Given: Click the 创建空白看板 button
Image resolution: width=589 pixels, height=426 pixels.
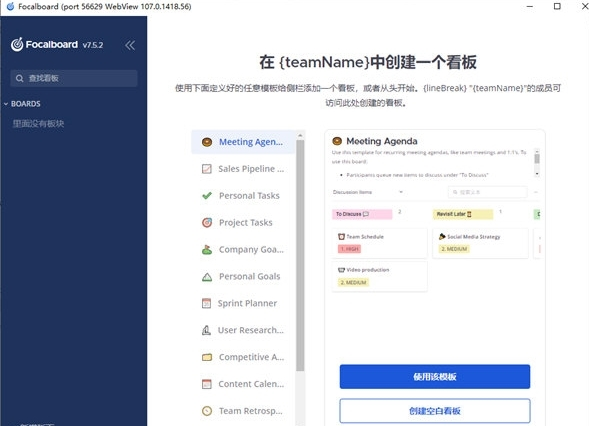Looking at the screenshot, I should click(x=435, y=411).
